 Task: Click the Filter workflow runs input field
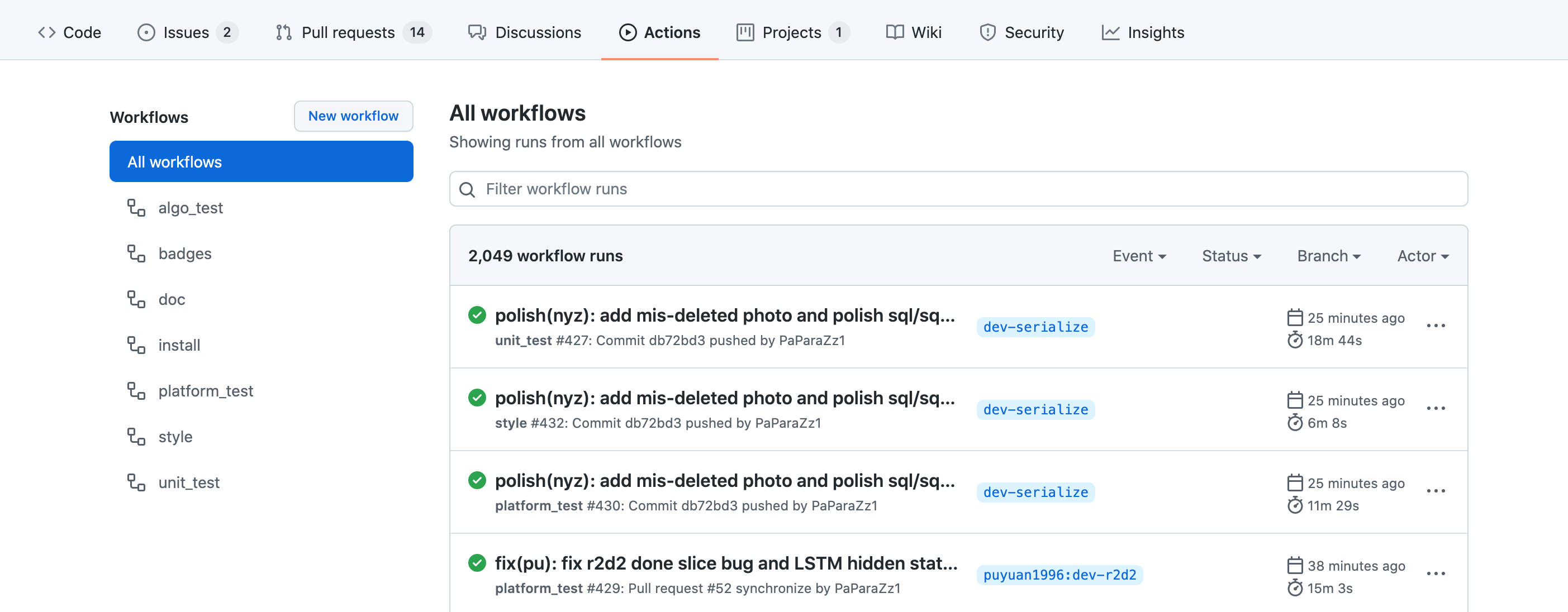click(968, 189)
